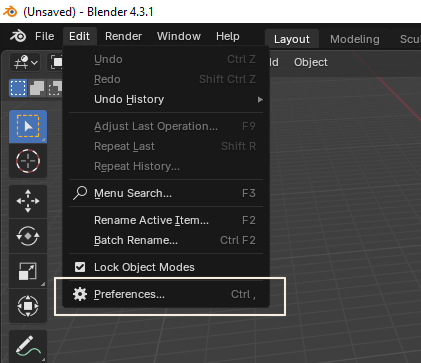Image resolution: width=421 pixels, height=363 pixels.
Task: Open the Object menu in viewport header
Action: (311, 62)
